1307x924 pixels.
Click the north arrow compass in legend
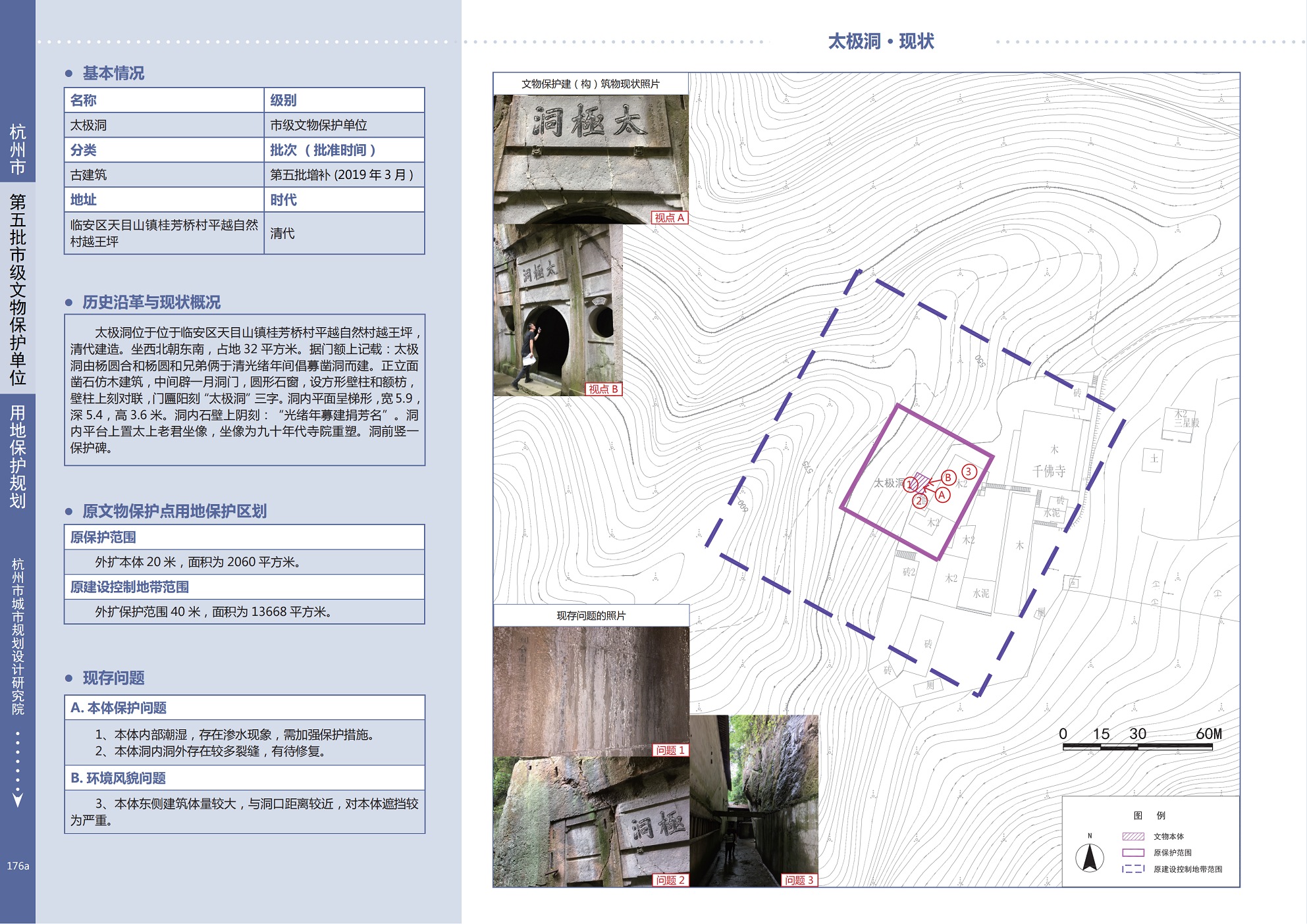tap(1090, 856)
